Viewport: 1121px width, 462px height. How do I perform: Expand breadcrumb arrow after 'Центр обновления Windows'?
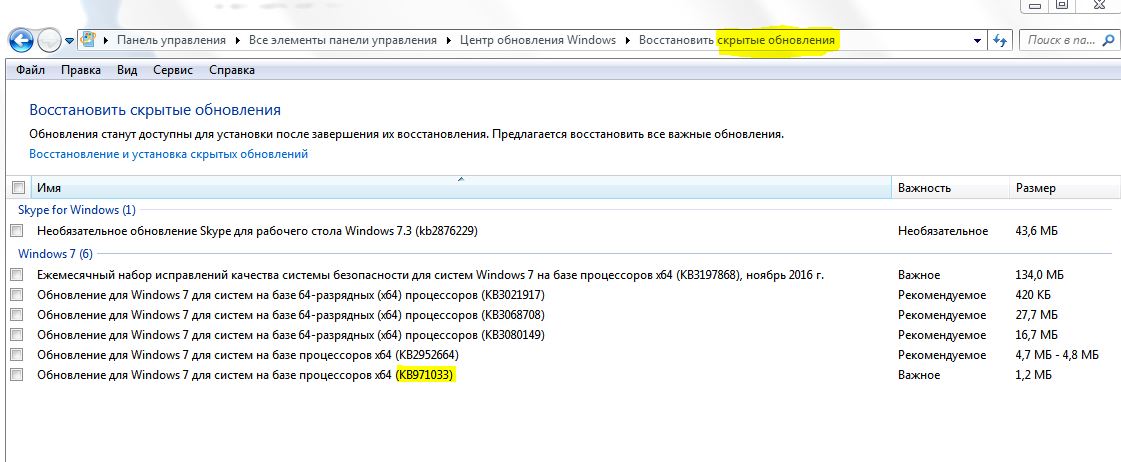click(627, 41)
